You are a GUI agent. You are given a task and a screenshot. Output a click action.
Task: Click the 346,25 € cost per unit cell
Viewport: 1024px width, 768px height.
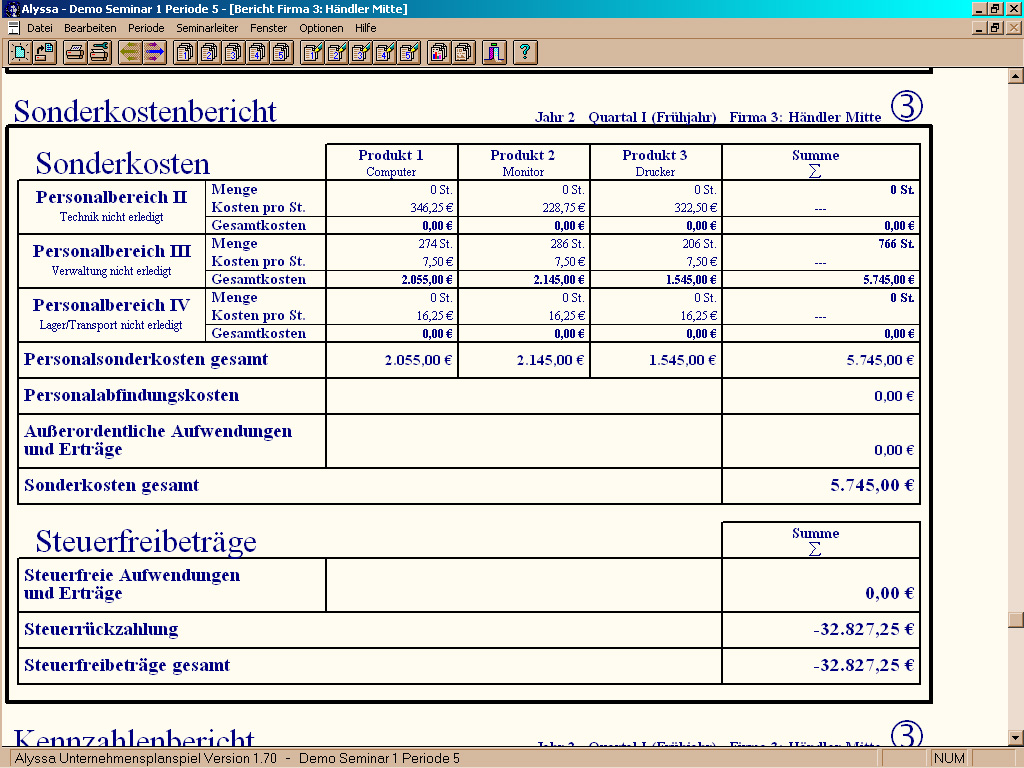click(432, 208)
